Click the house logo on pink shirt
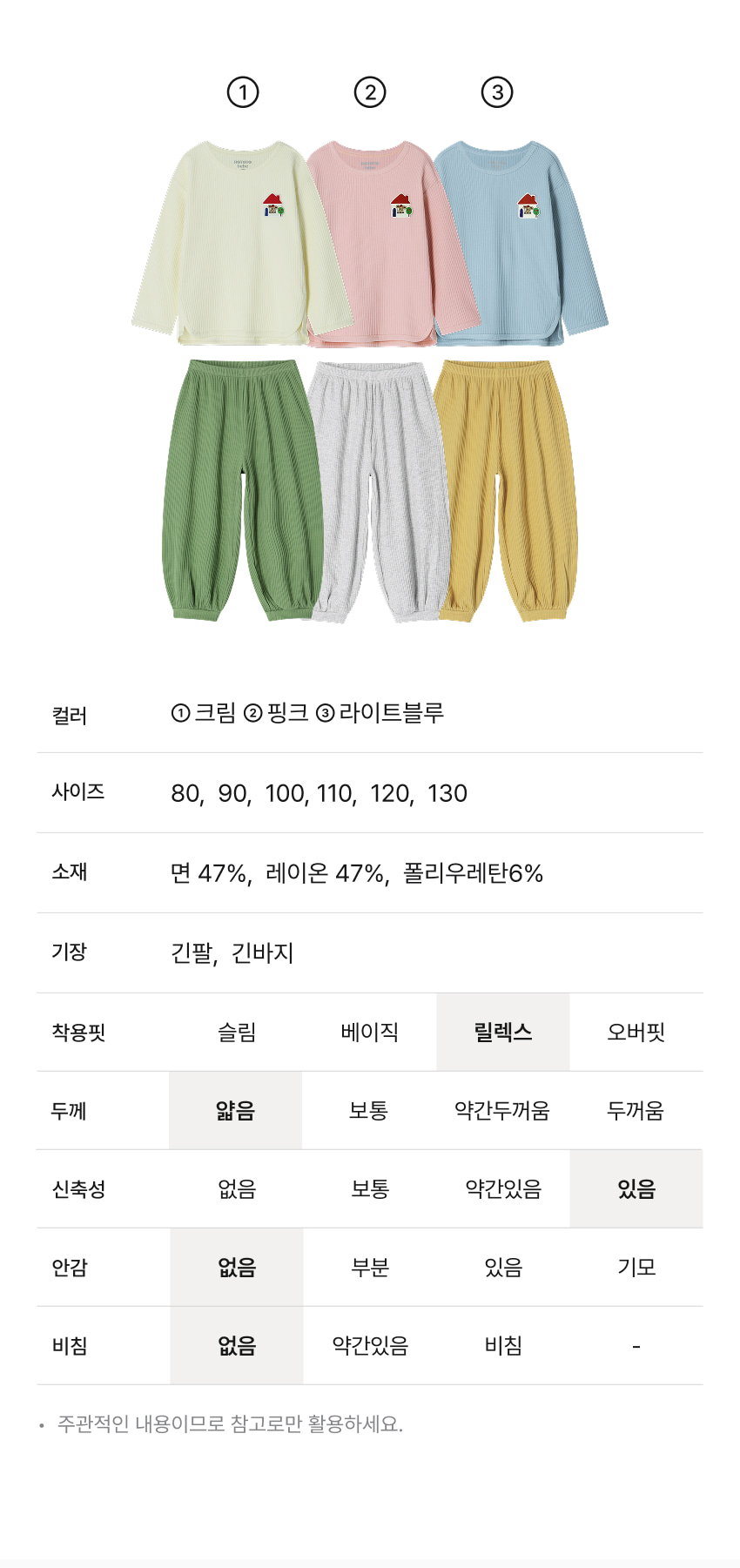The height and width of the screenshot is (1568, 740). (x=401, y=206)
